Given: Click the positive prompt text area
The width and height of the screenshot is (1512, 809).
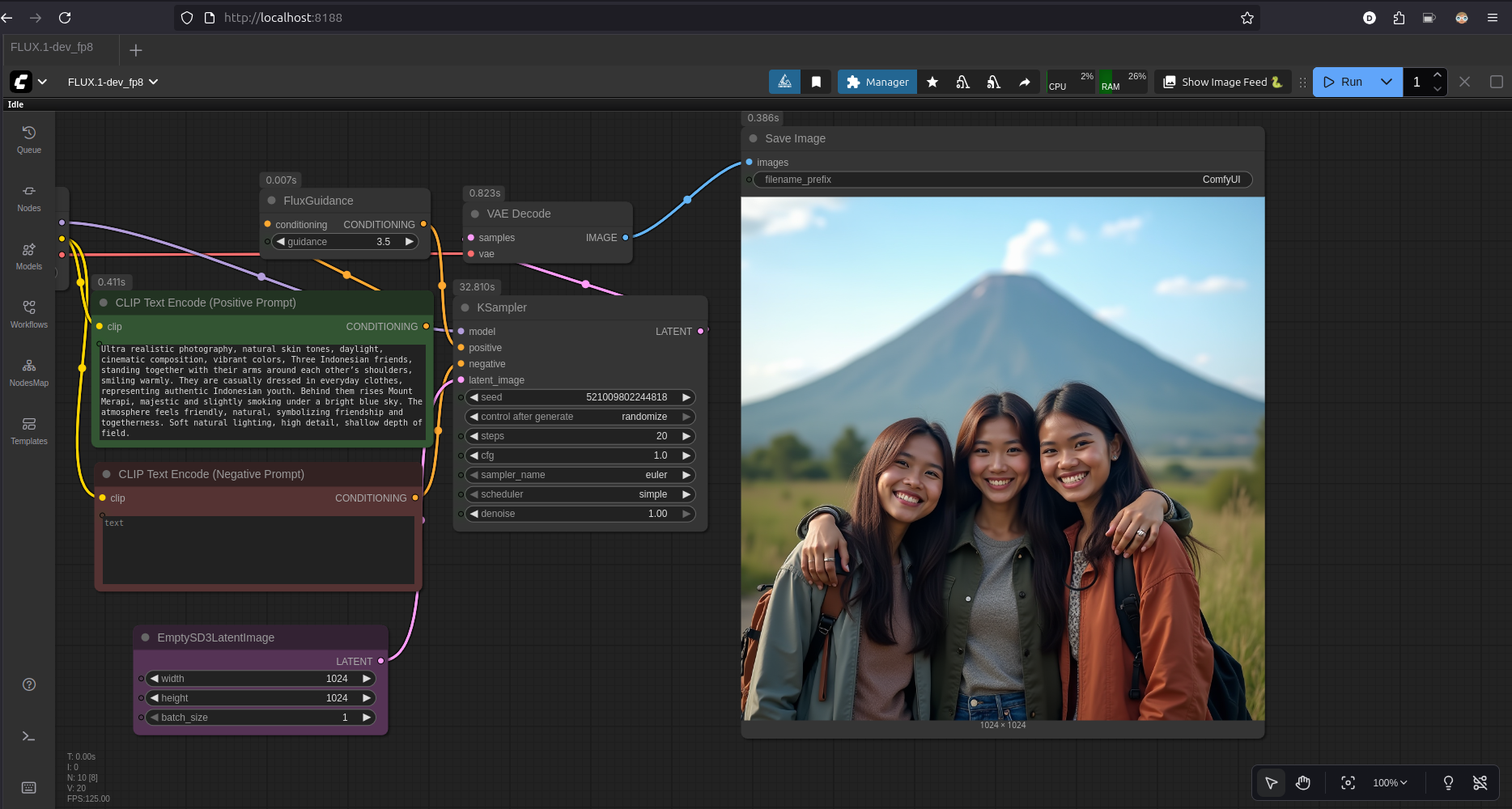Looking at the screenshot, I should (261, 392).
